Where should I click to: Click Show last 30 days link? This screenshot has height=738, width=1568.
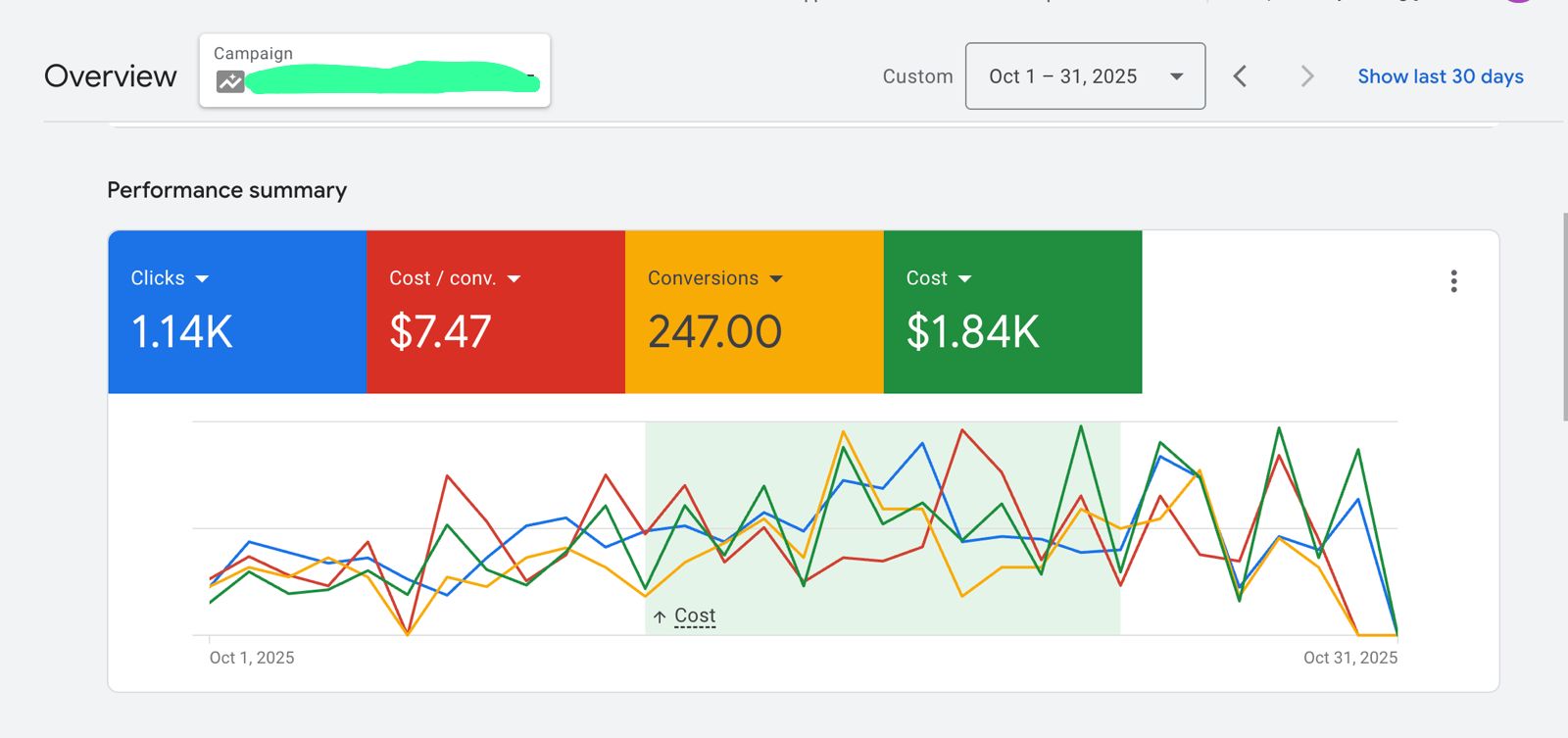pos(1440,76)
